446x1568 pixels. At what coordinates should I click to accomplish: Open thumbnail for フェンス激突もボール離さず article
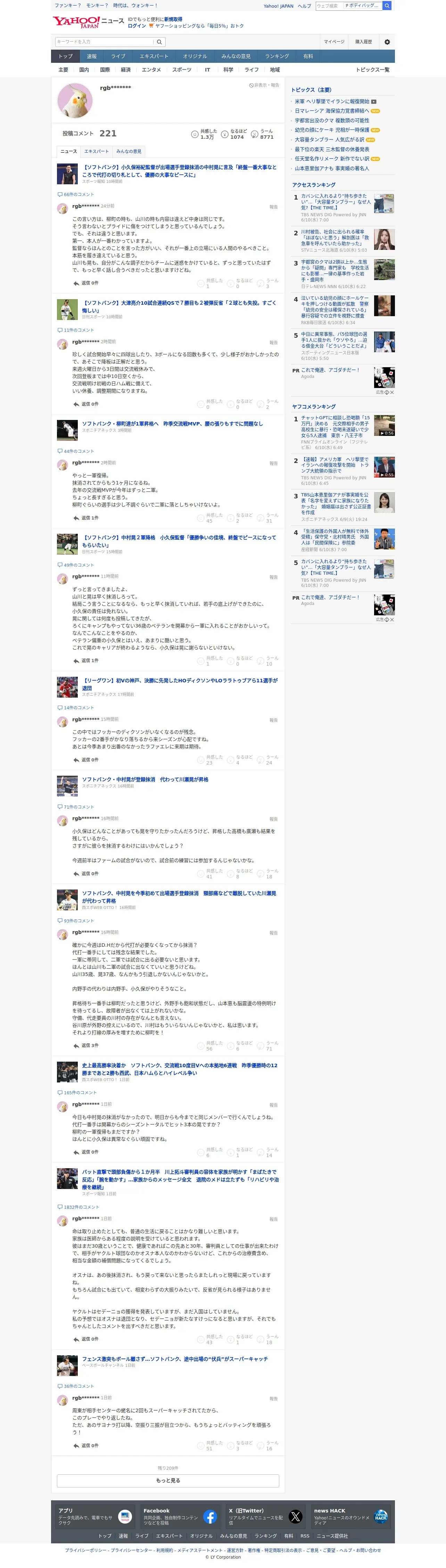click(x=67, y=1365)
